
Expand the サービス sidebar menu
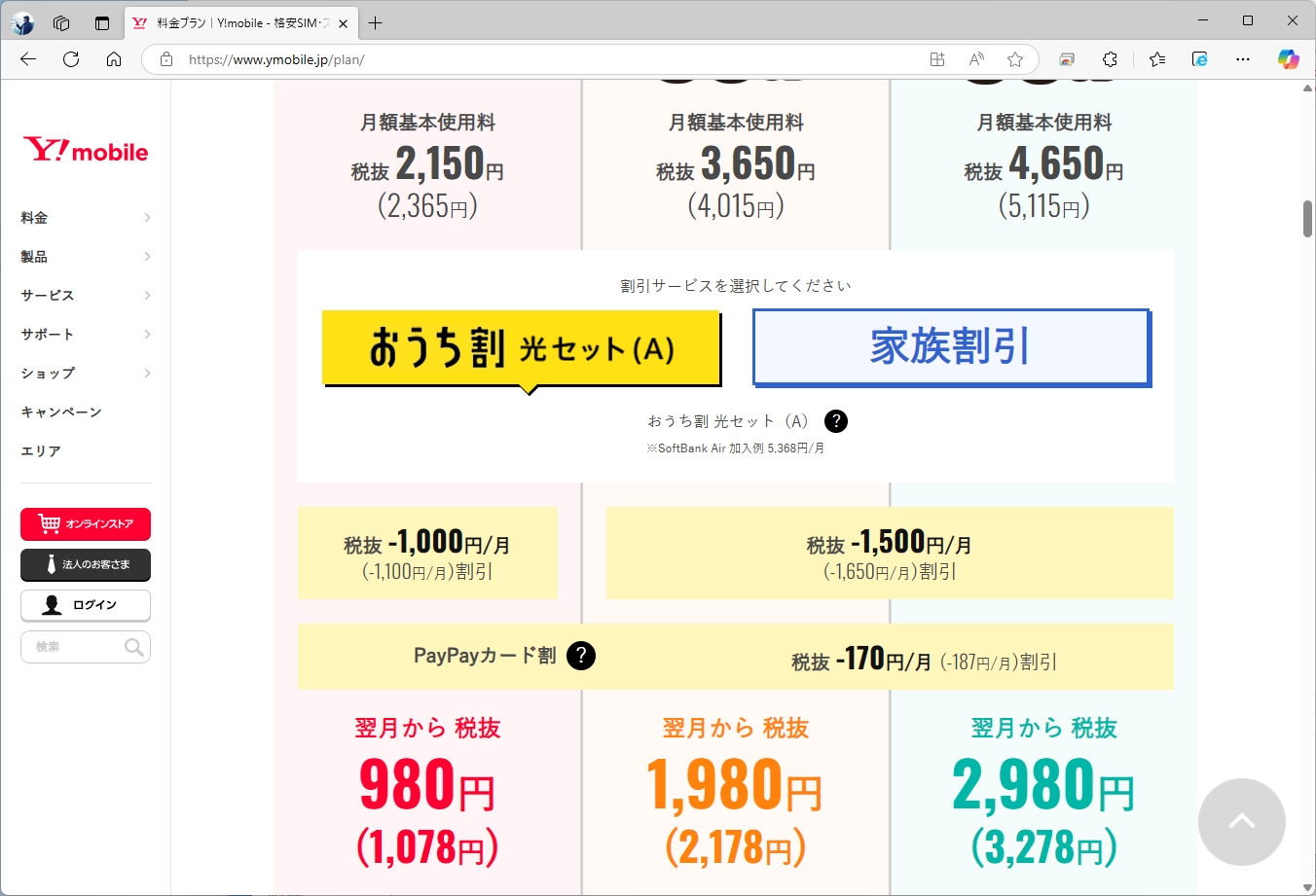point(86,296)
